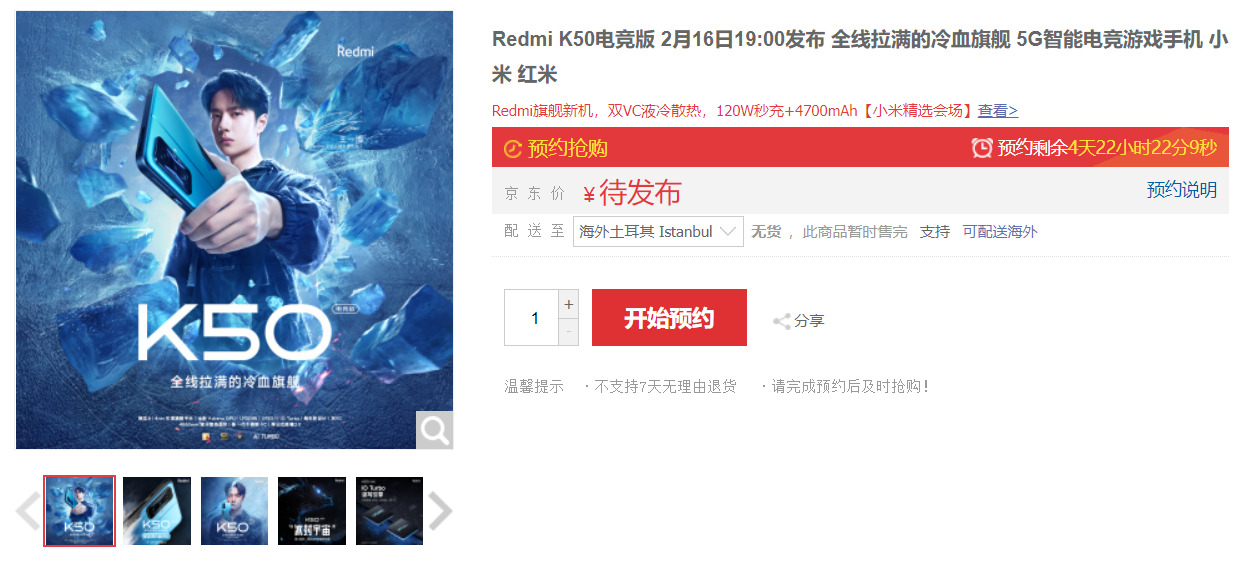Show next thumbnails with right arrow
Screen dimensions: 1251x562
coord(440,511)
